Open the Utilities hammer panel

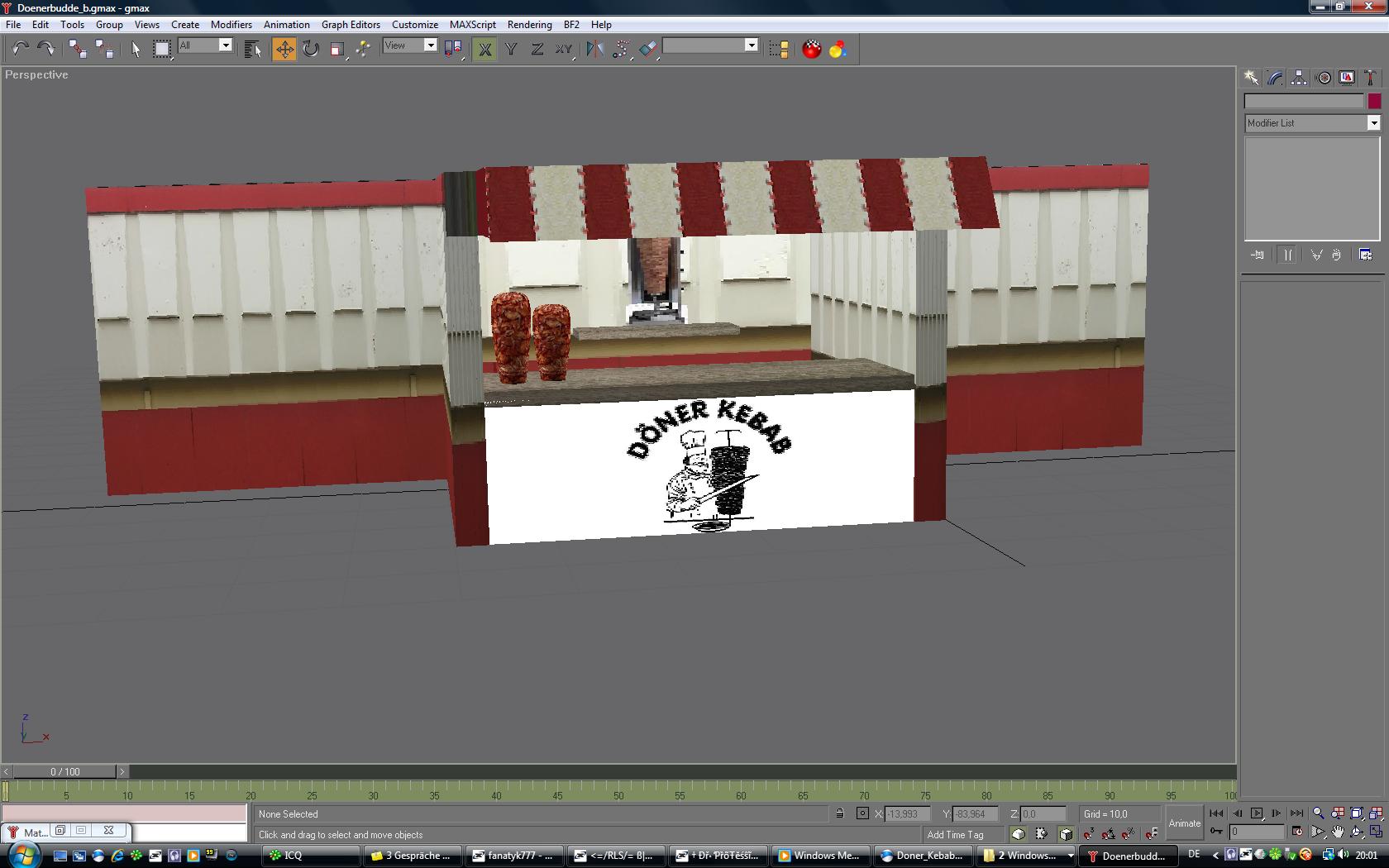tap(1371, 78)
